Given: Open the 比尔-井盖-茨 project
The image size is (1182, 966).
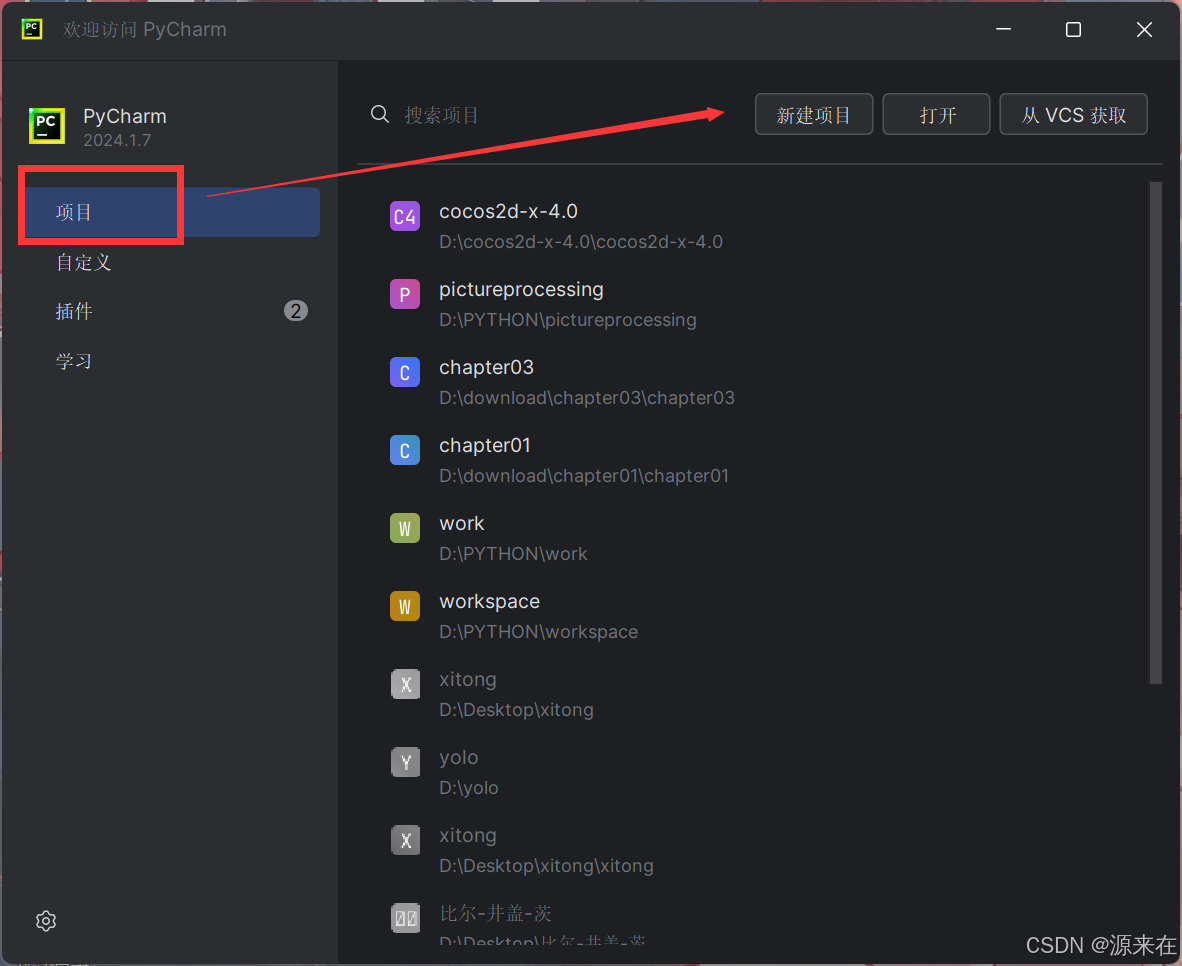Looking at the screenshot, I should 495,913.
